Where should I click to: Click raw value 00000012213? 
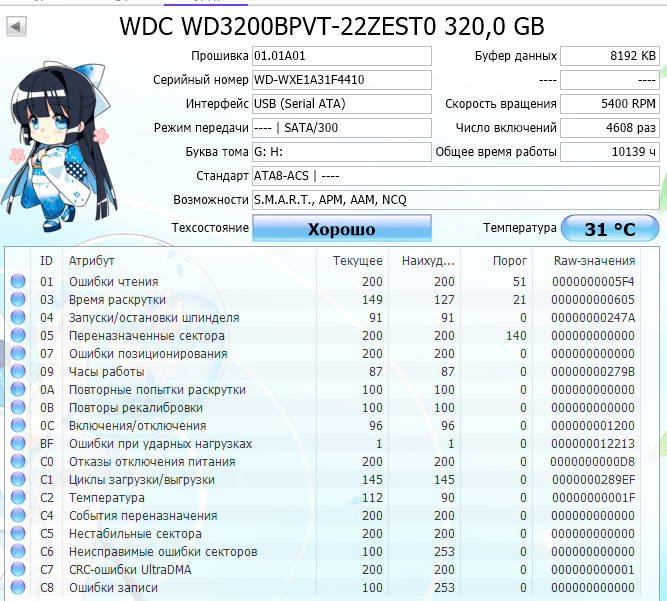(x=593, y=444)
